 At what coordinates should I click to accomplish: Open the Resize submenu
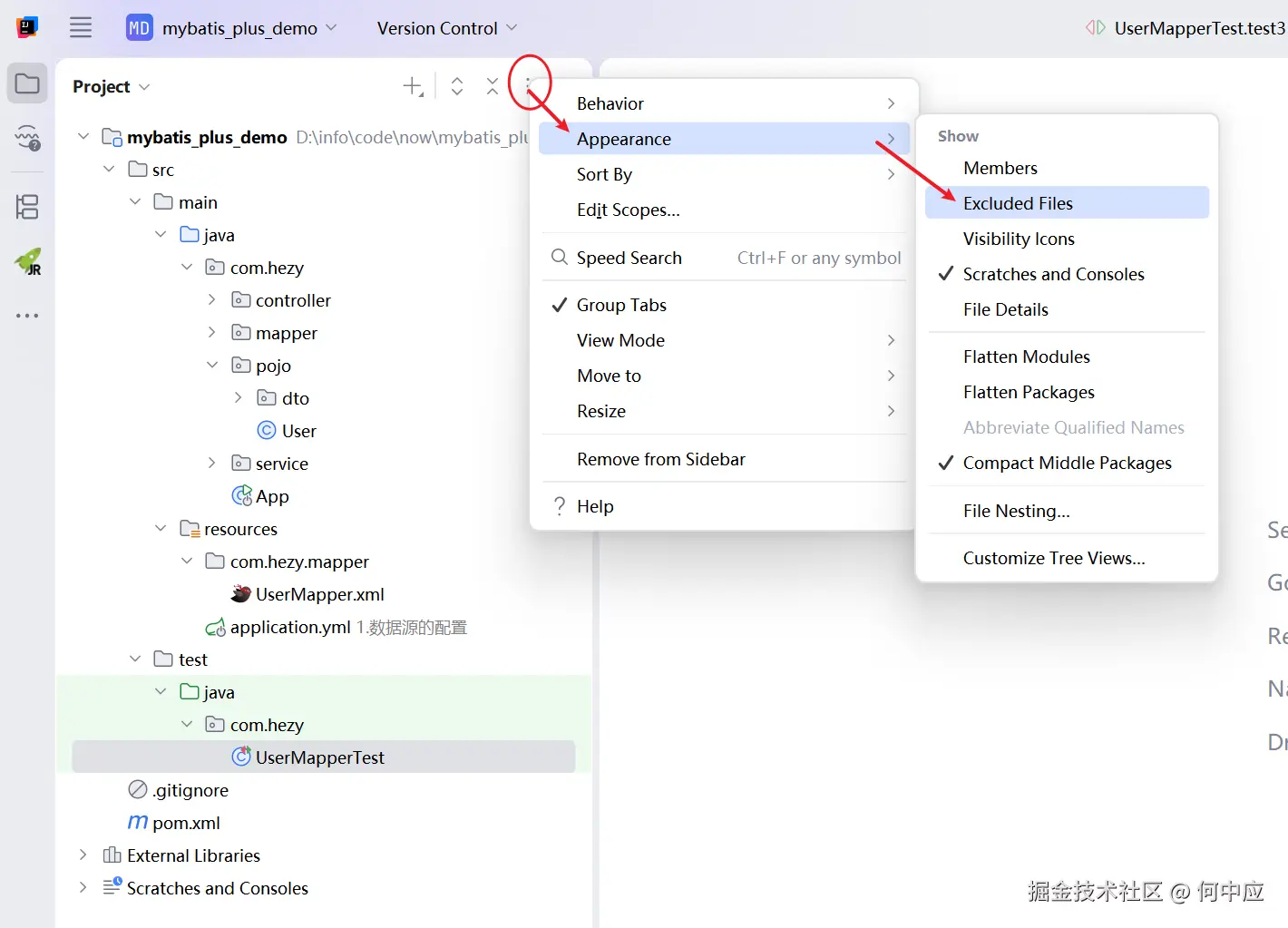click(x=723, y=411)
